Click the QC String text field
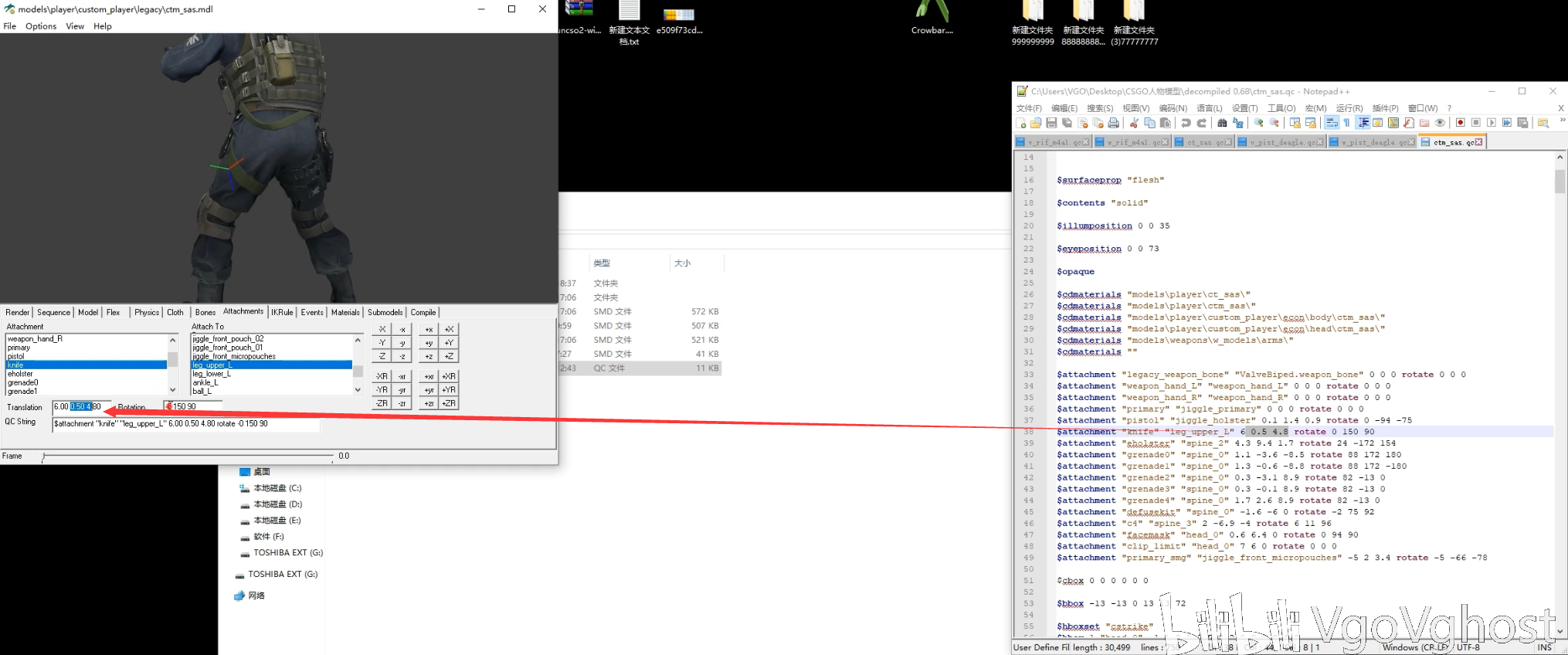 click(x=185, y=424)
